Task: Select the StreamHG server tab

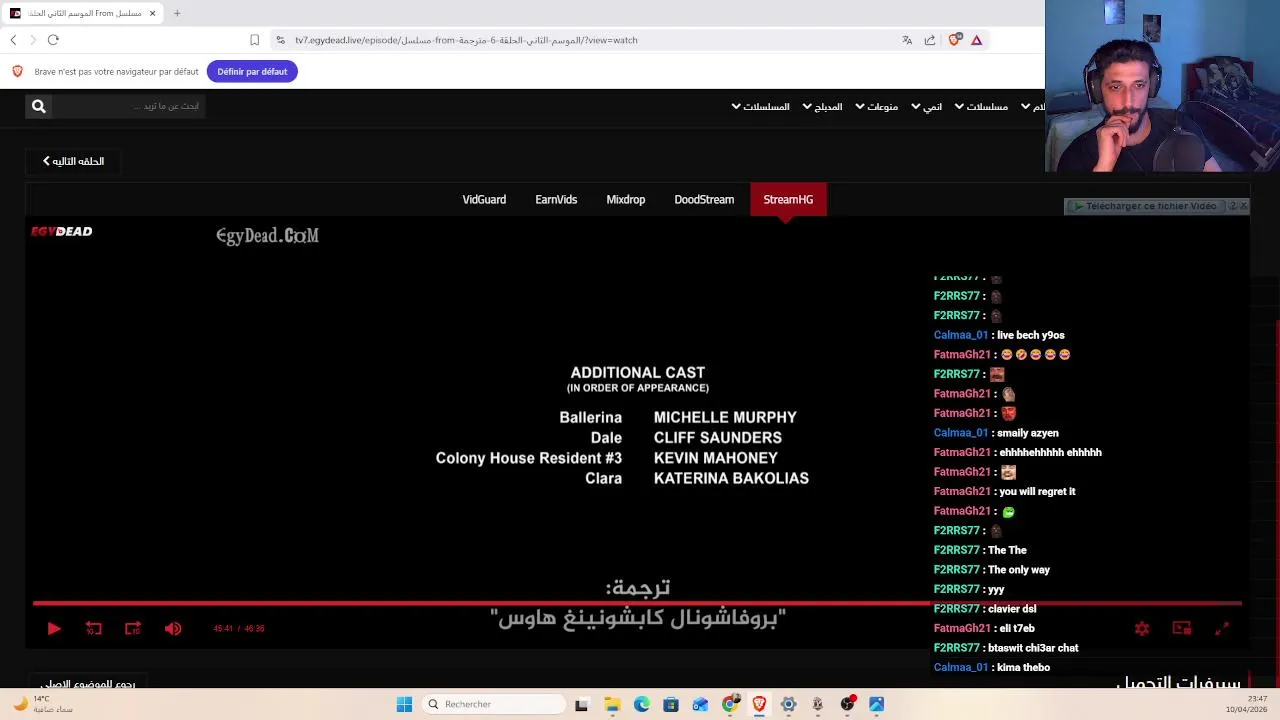Action: (788, 199)
